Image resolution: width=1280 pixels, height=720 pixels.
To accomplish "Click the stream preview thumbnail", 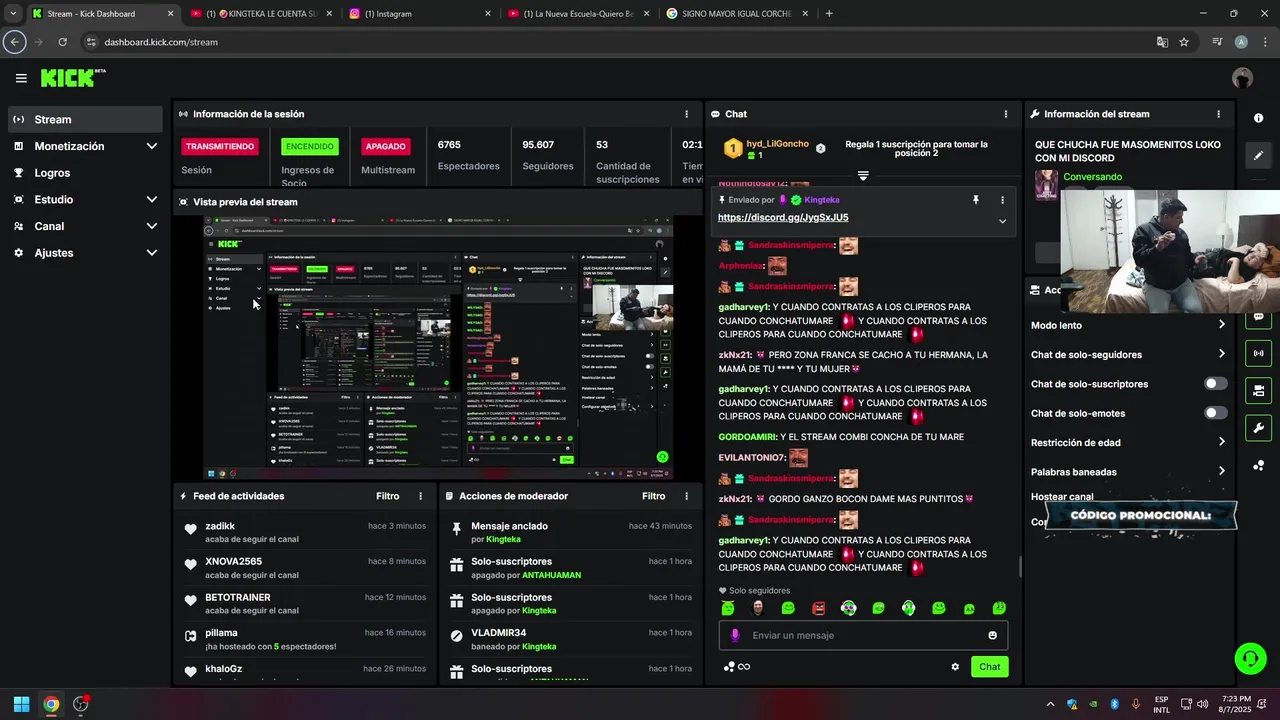I will [437, 347].
